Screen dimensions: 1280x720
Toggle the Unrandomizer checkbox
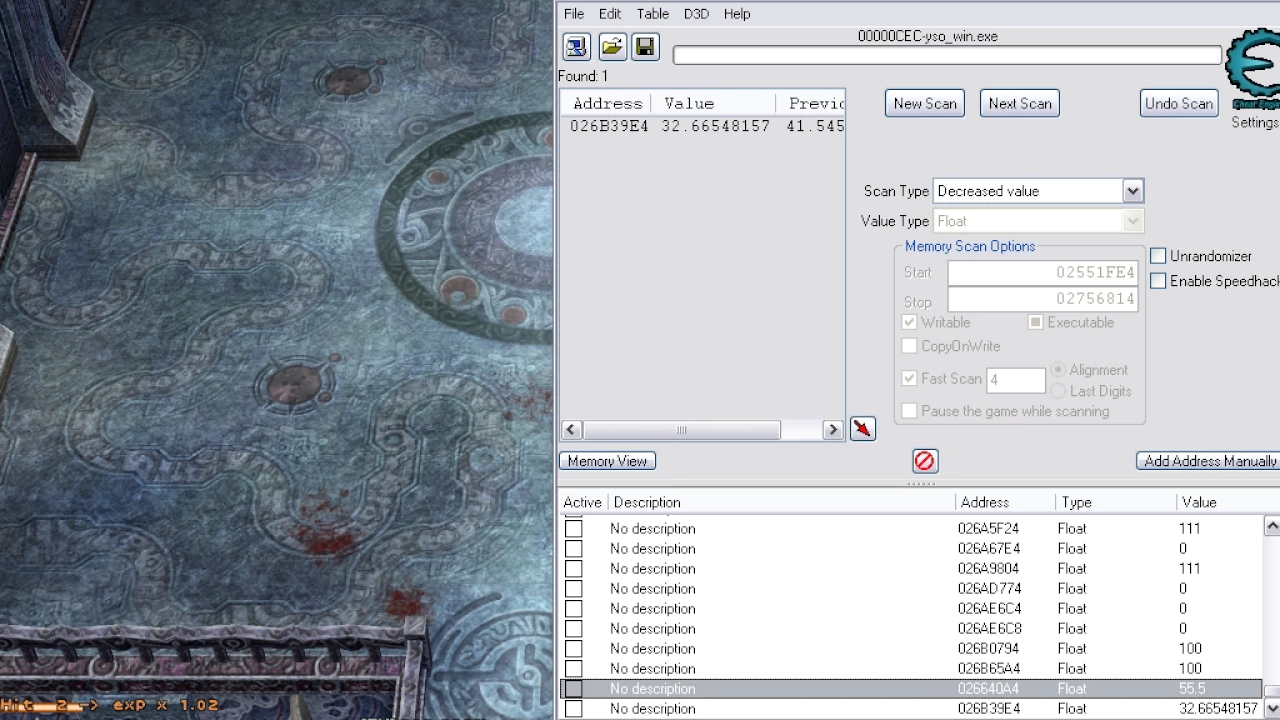tap(1158, 256)
